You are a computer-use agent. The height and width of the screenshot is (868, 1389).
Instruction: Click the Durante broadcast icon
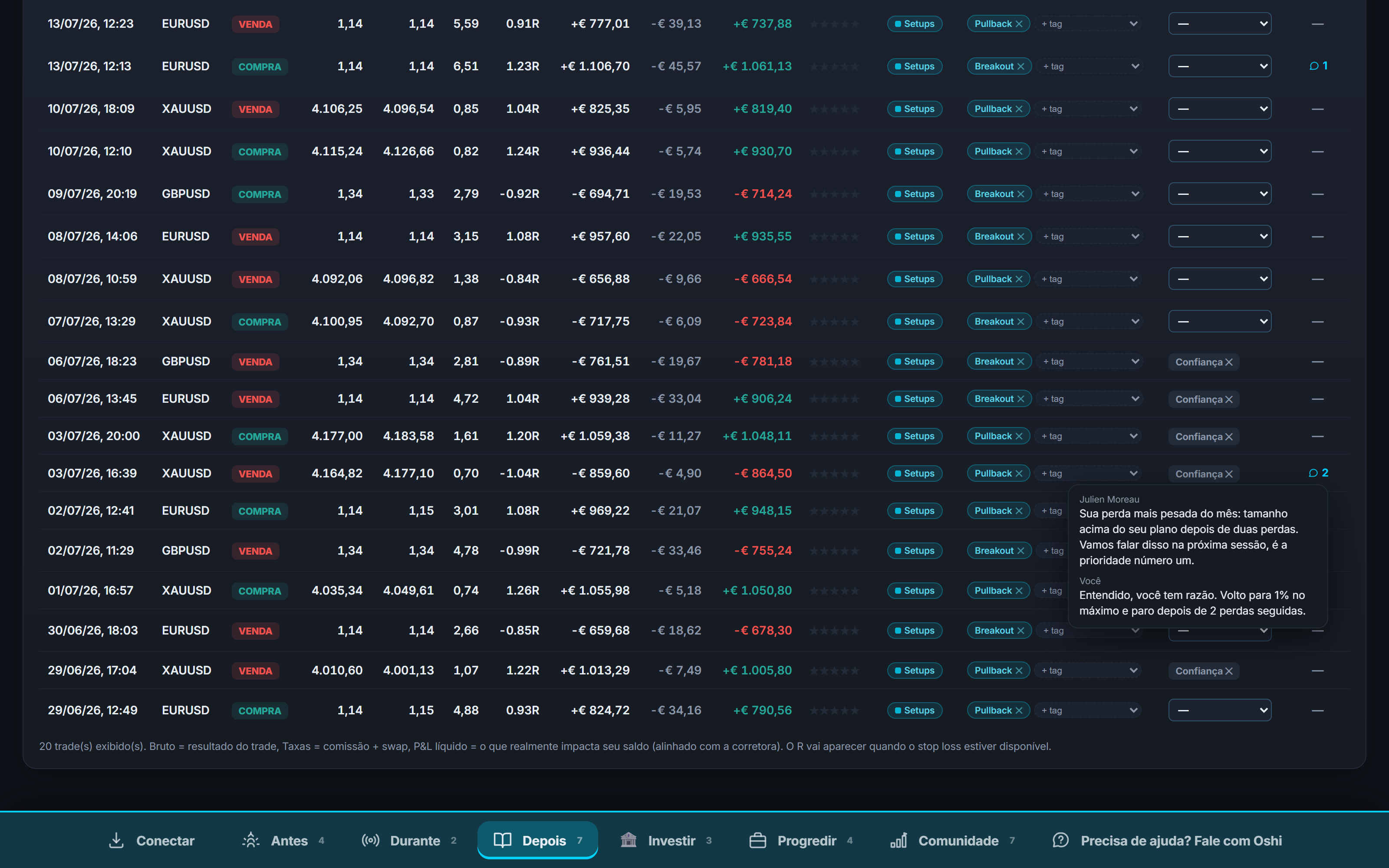370,841
